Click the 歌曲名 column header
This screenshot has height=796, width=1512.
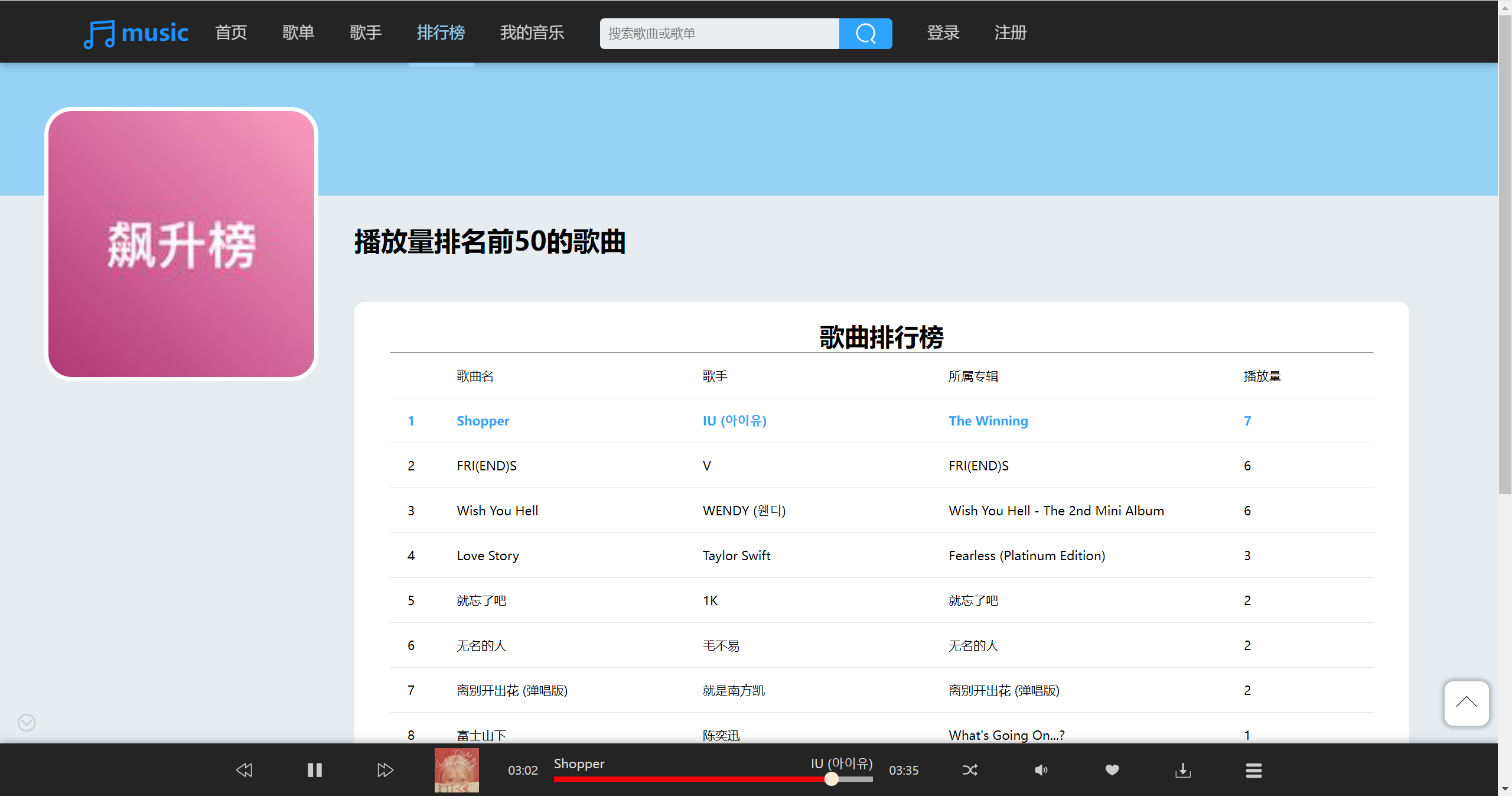pyautogui.click(x=475, y=376)
